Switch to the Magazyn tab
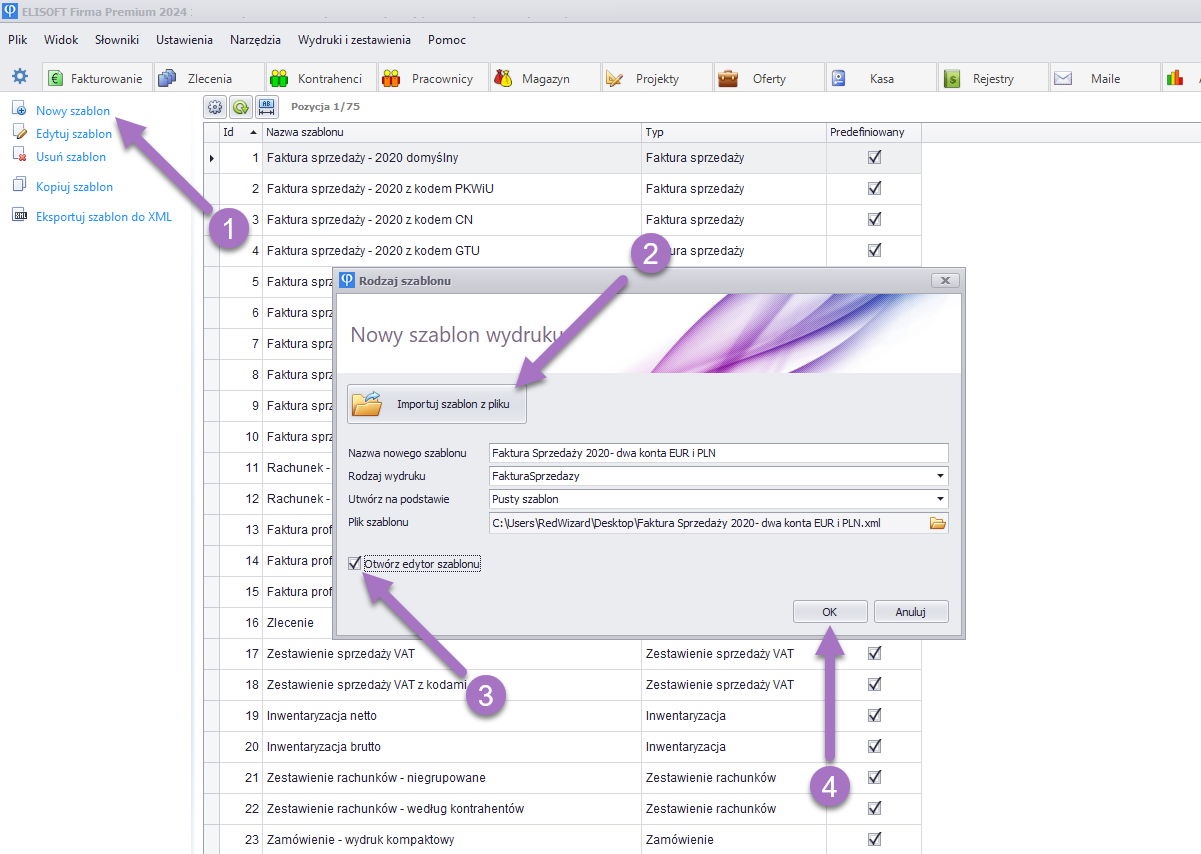 (x=544, y=78)
